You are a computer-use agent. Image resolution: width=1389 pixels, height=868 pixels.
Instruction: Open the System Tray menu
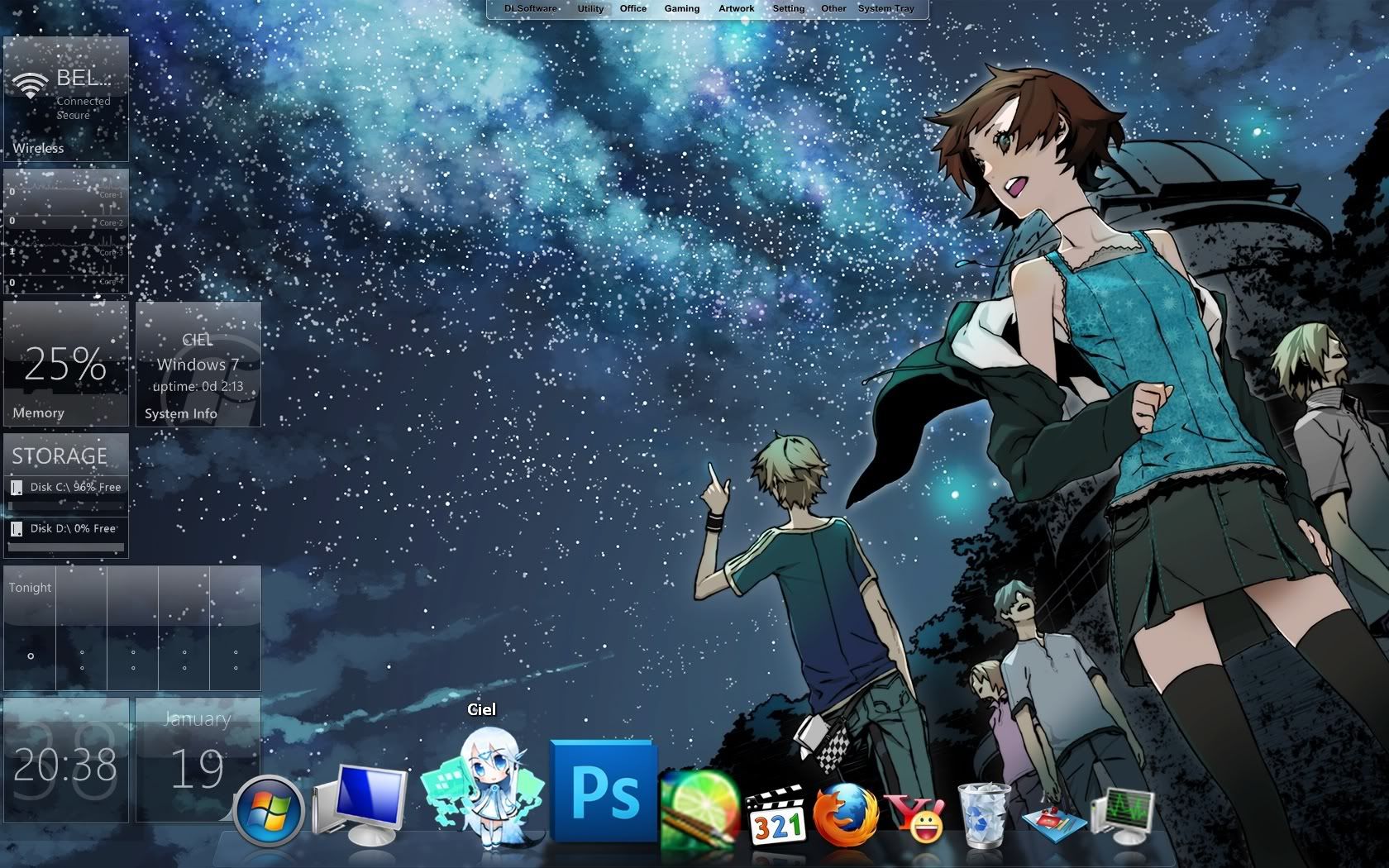[x=886, y=8]
